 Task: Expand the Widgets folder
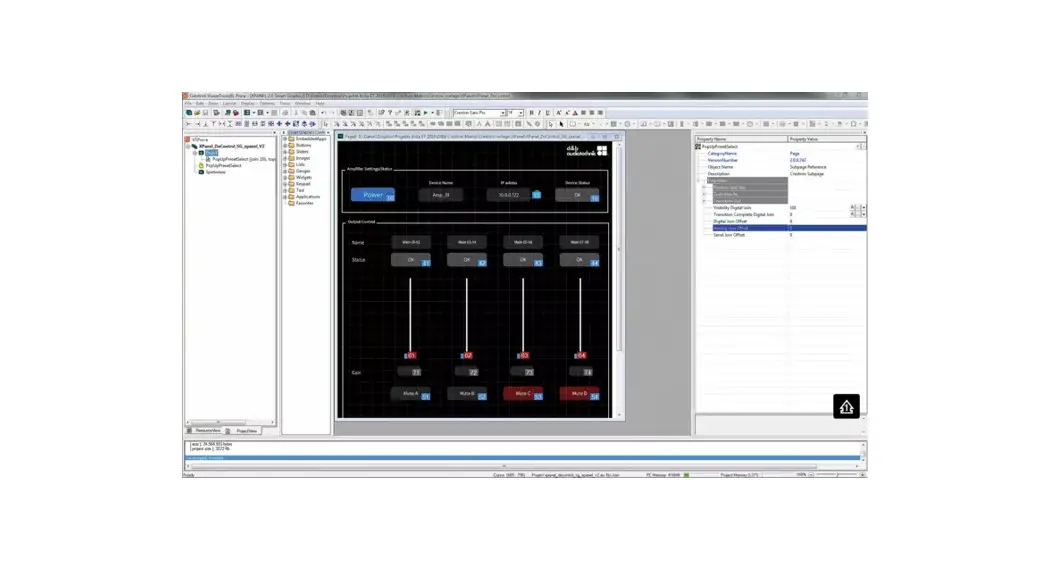[x=285, y=177]
